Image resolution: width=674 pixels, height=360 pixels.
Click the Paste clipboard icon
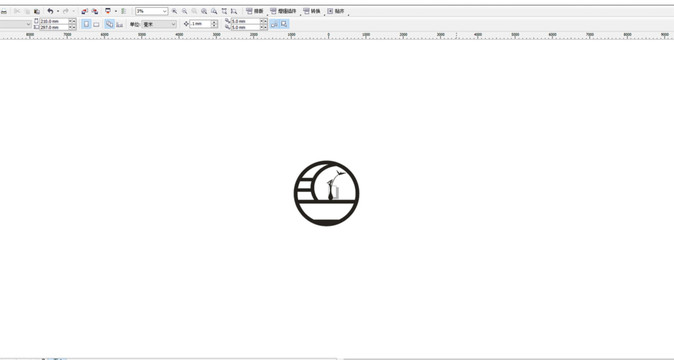(x=37, y=11)
